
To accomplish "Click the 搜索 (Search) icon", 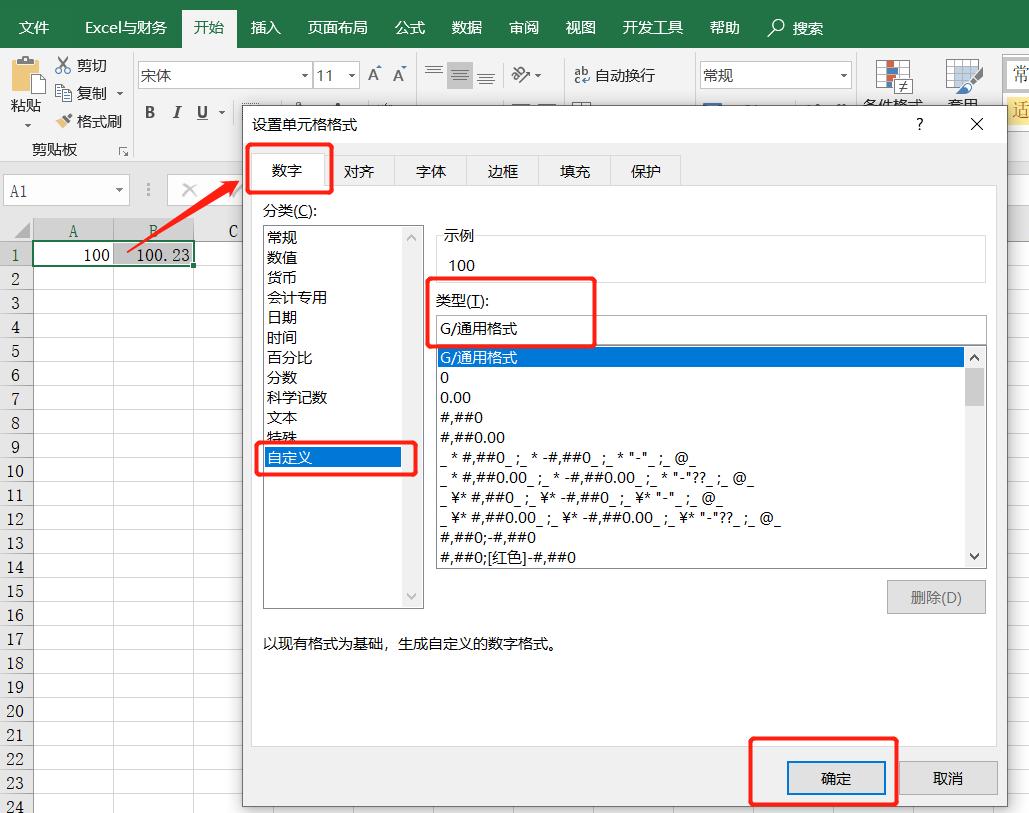I will [x=774, y=27].
